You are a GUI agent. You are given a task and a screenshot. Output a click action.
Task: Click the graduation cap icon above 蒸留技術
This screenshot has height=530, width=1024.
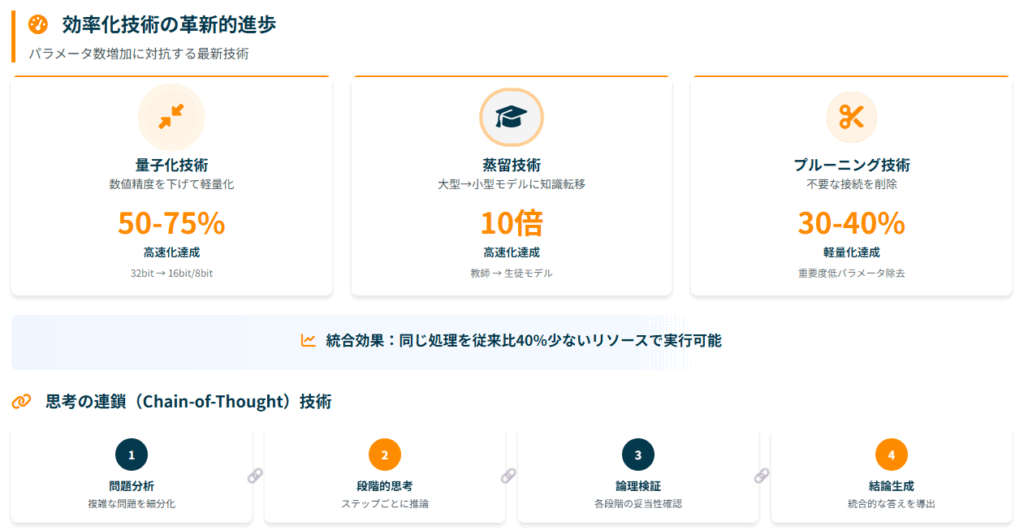pos(511,117)
